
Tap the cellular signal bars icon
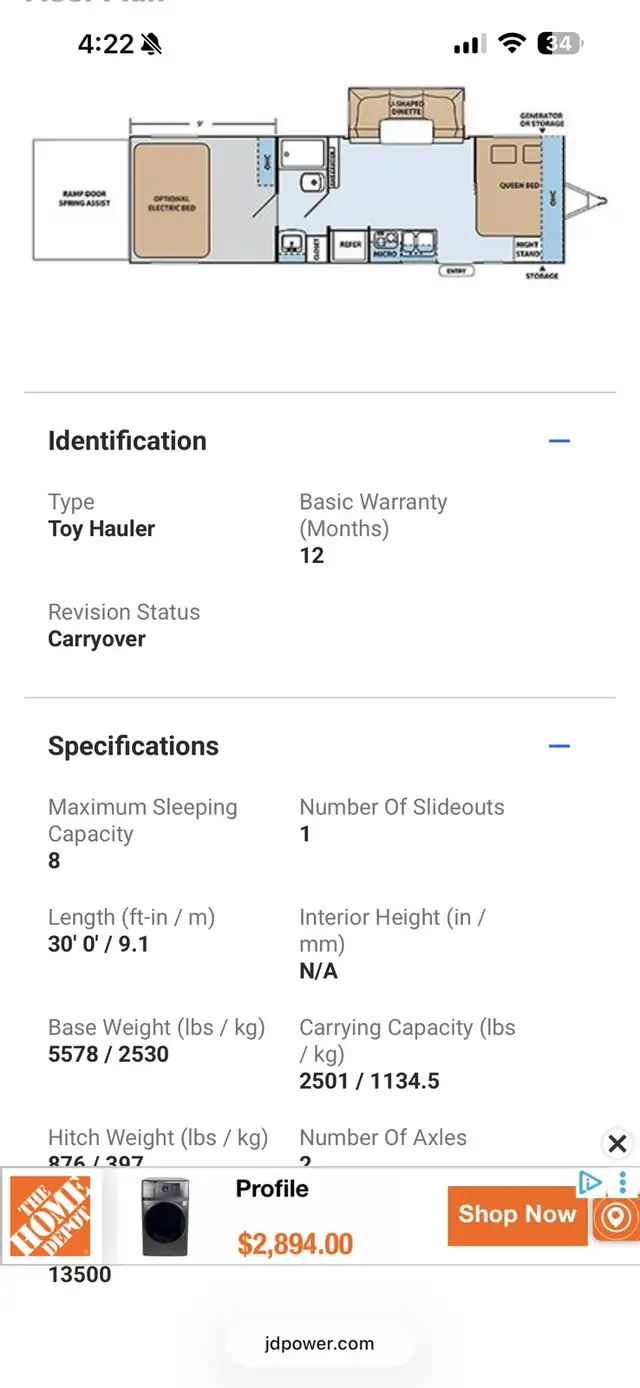[469, 44]
